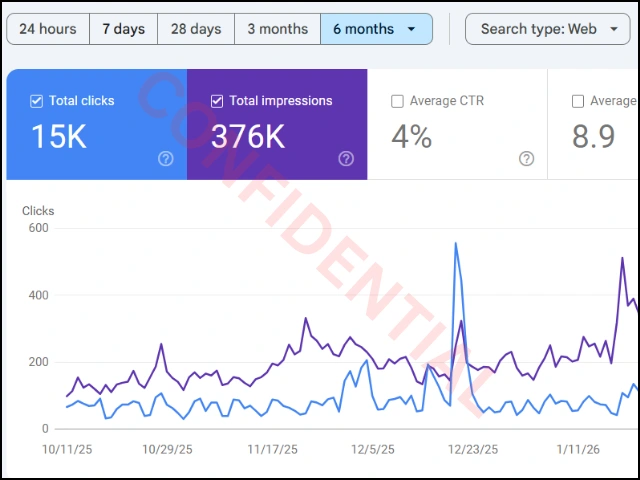This screenshot has width=640, height=480.
Task: Select the 24 hours date range
Action: click(x=48, y=29)
